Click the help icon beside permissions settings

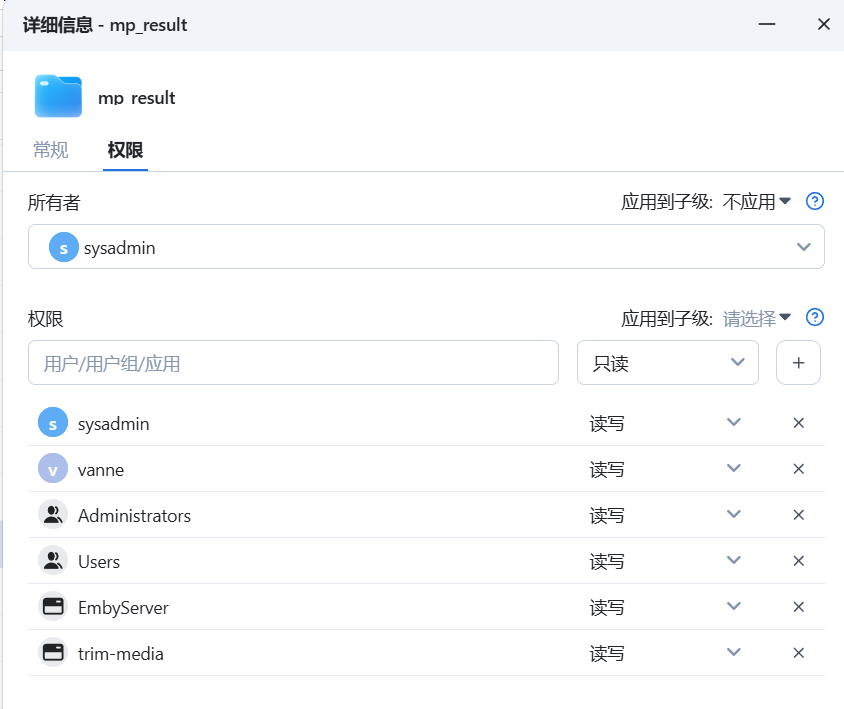point(815,317)
